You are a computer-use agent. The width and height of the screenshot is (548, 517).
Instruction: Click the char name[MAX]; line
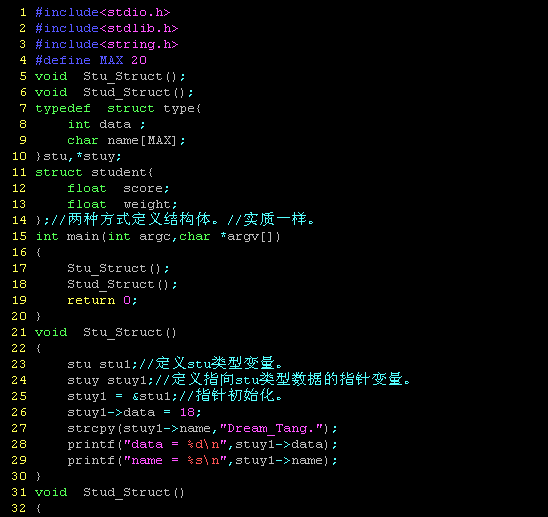(126, 141)
